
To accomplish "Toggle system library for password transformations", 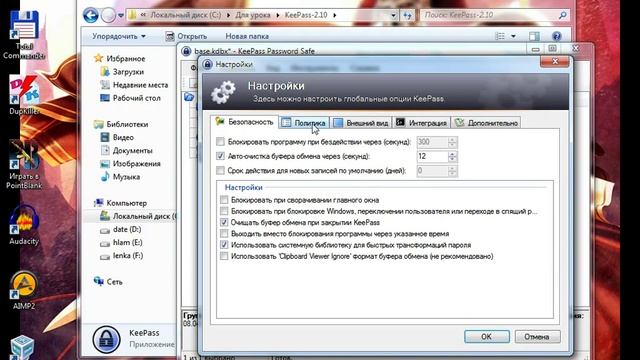I will pos(224,244).
